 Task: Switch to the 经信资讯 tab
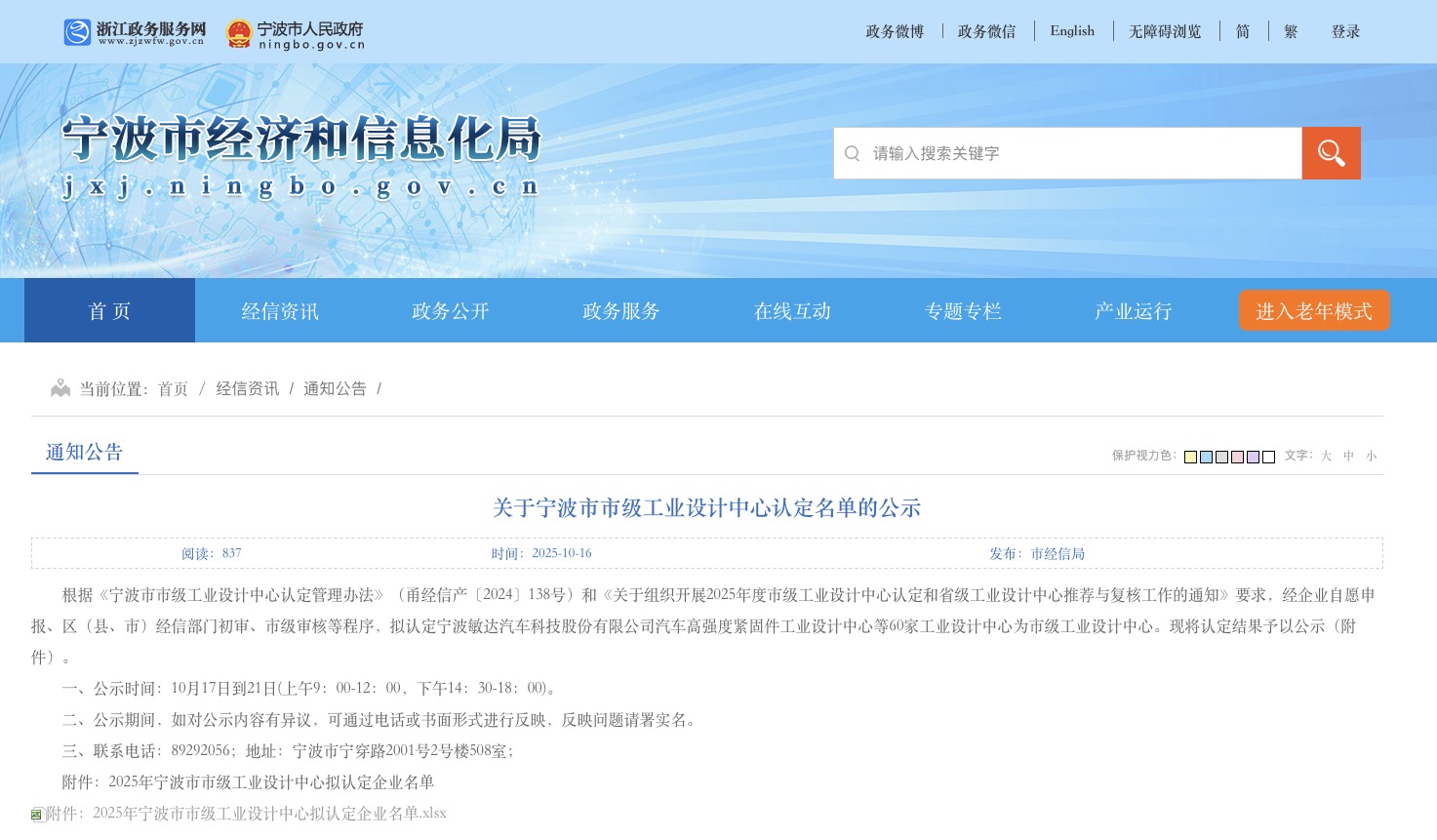(279, 310)
